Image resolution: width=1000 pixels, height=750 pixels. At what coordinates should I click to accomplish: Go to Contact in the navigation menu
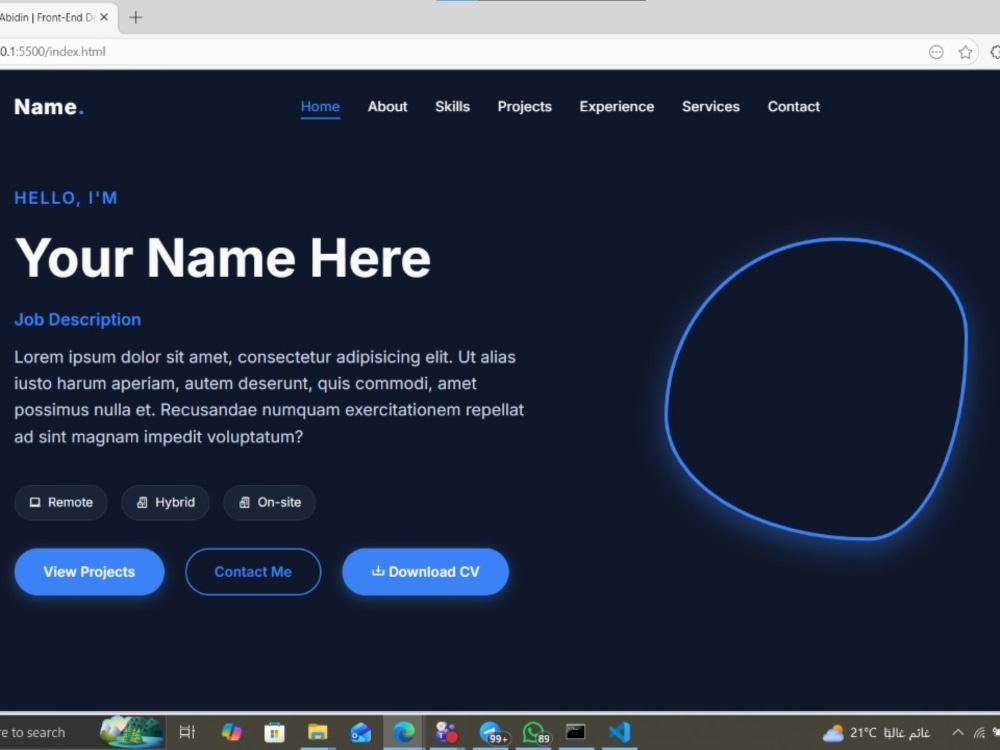pyautogui.click(x=793, y=107)
